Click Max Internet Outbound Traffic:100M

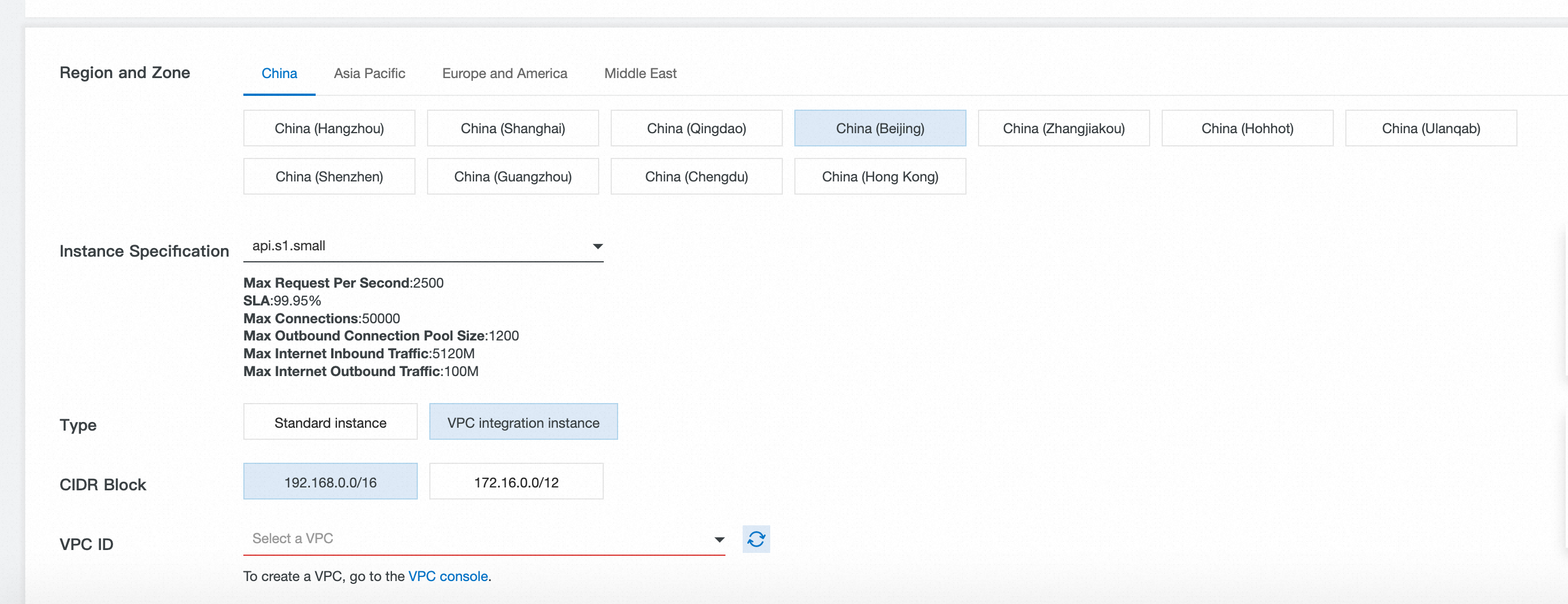[361, 371]
